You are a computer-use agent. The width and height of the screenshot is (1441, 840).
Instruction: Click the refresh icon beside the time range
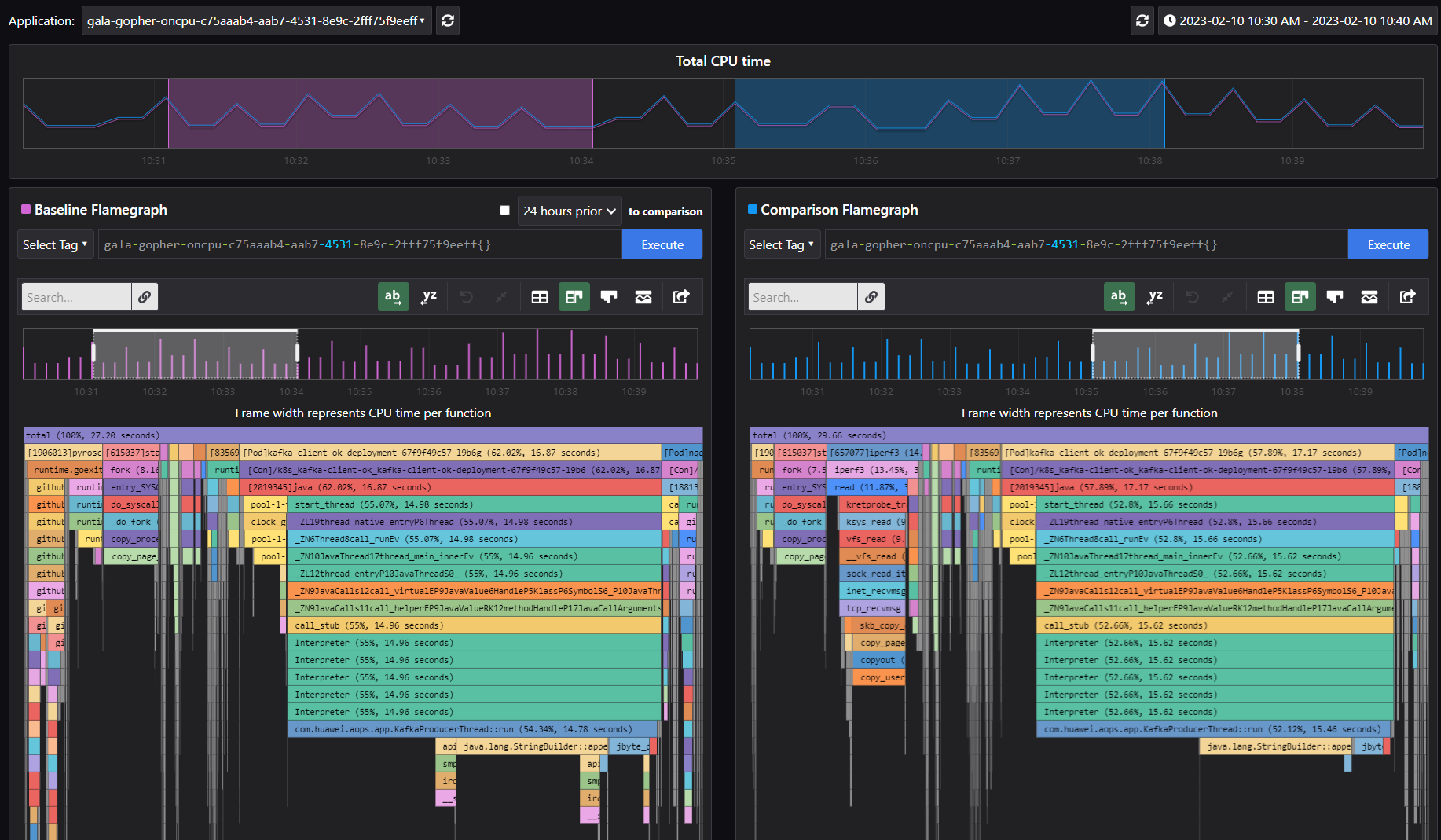tap(1142, 20)
